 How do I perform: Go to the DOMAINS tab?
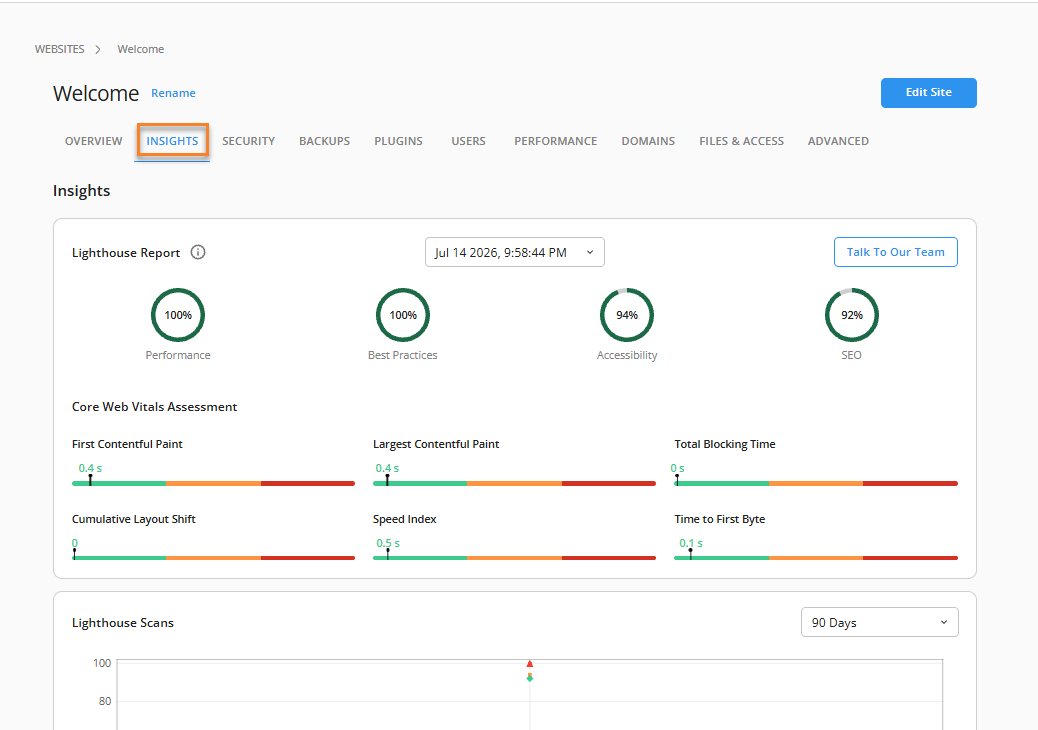(x=648, y=141)
